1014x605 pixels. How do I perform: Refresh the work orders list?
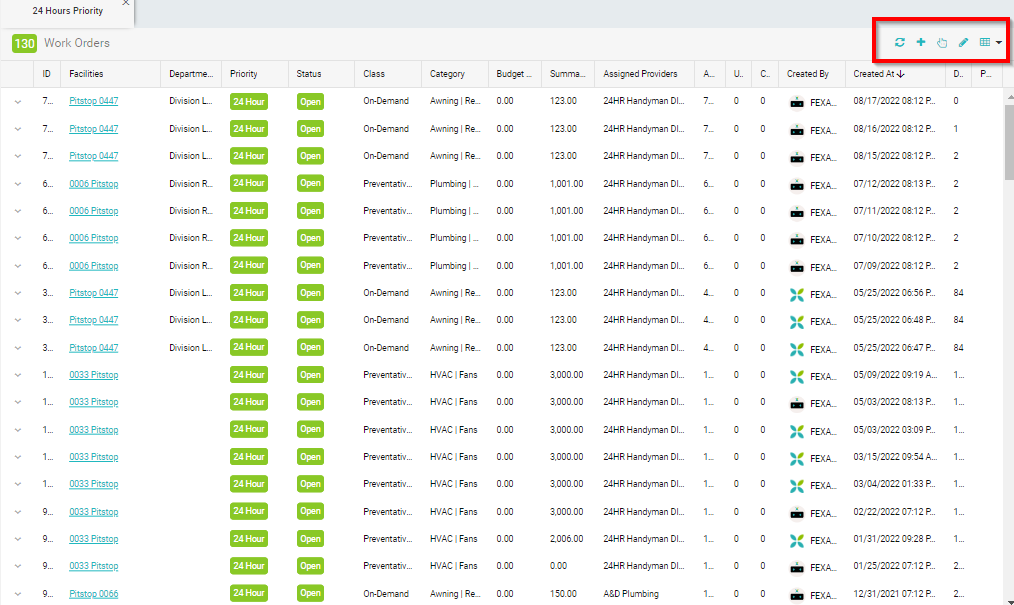pyautogui.click(x=900, y=42)
